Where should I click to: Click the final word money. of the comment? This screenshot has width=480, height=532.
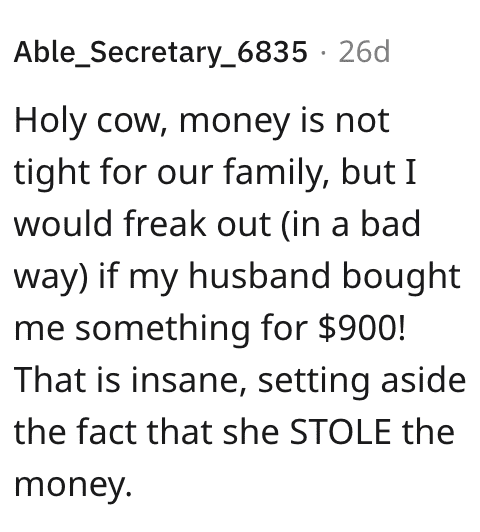click(x=73, y=485)
